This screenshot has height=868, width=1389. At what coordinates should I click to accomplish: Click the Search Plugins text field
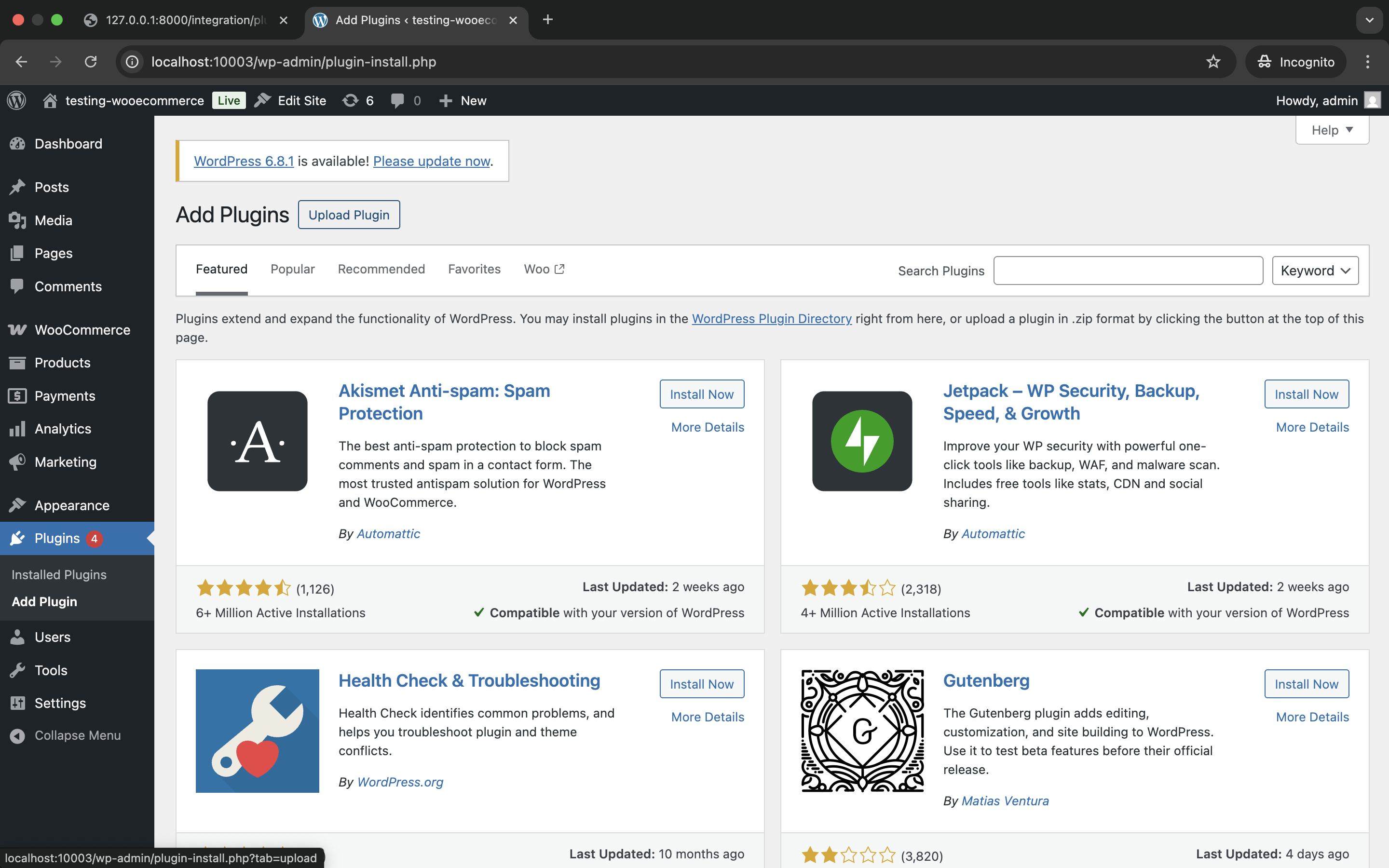coord(1128,271)
